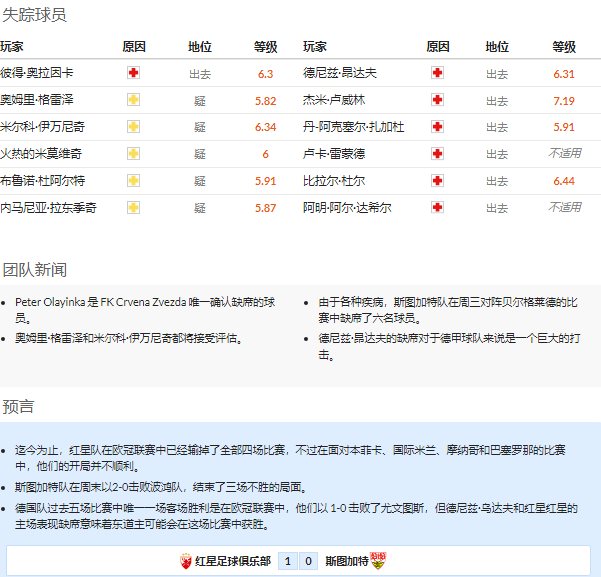Open player 丹·阿克塞尔·扎加杜 profile

tap(354, 127)
